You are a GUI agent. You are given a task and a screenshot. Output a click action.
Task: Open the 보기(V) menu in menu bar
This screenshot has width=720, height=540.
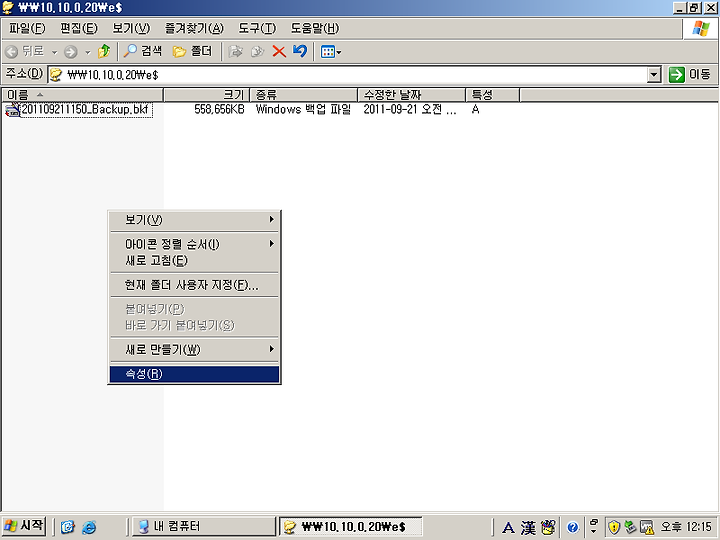[131, 28]
